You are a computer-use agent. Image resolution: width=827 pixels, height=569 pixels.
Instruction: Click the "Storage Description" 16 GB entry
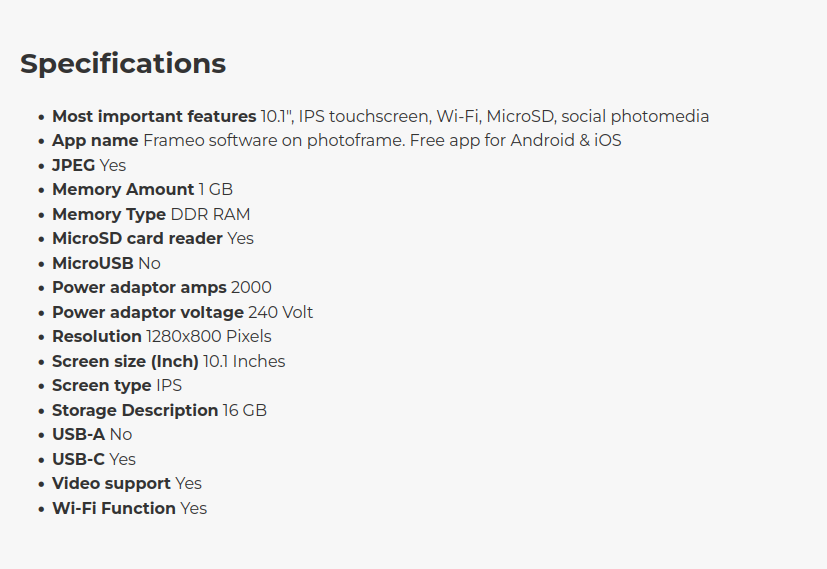click(x=159, y=410)
